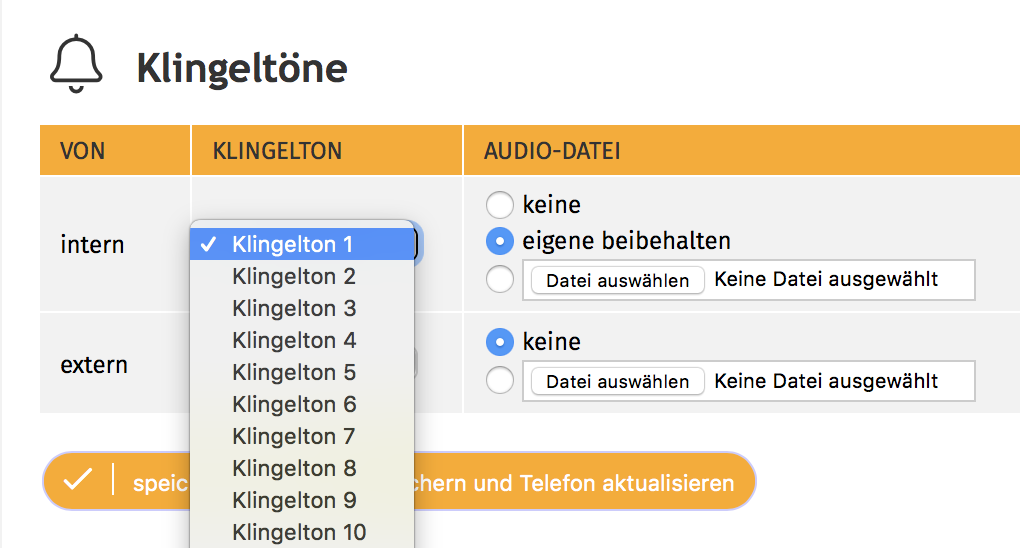This screenshot has height=548, width=1020.
Task: Click the bell icon beside Klingeltöne heading
Action: tap(76, 65)
